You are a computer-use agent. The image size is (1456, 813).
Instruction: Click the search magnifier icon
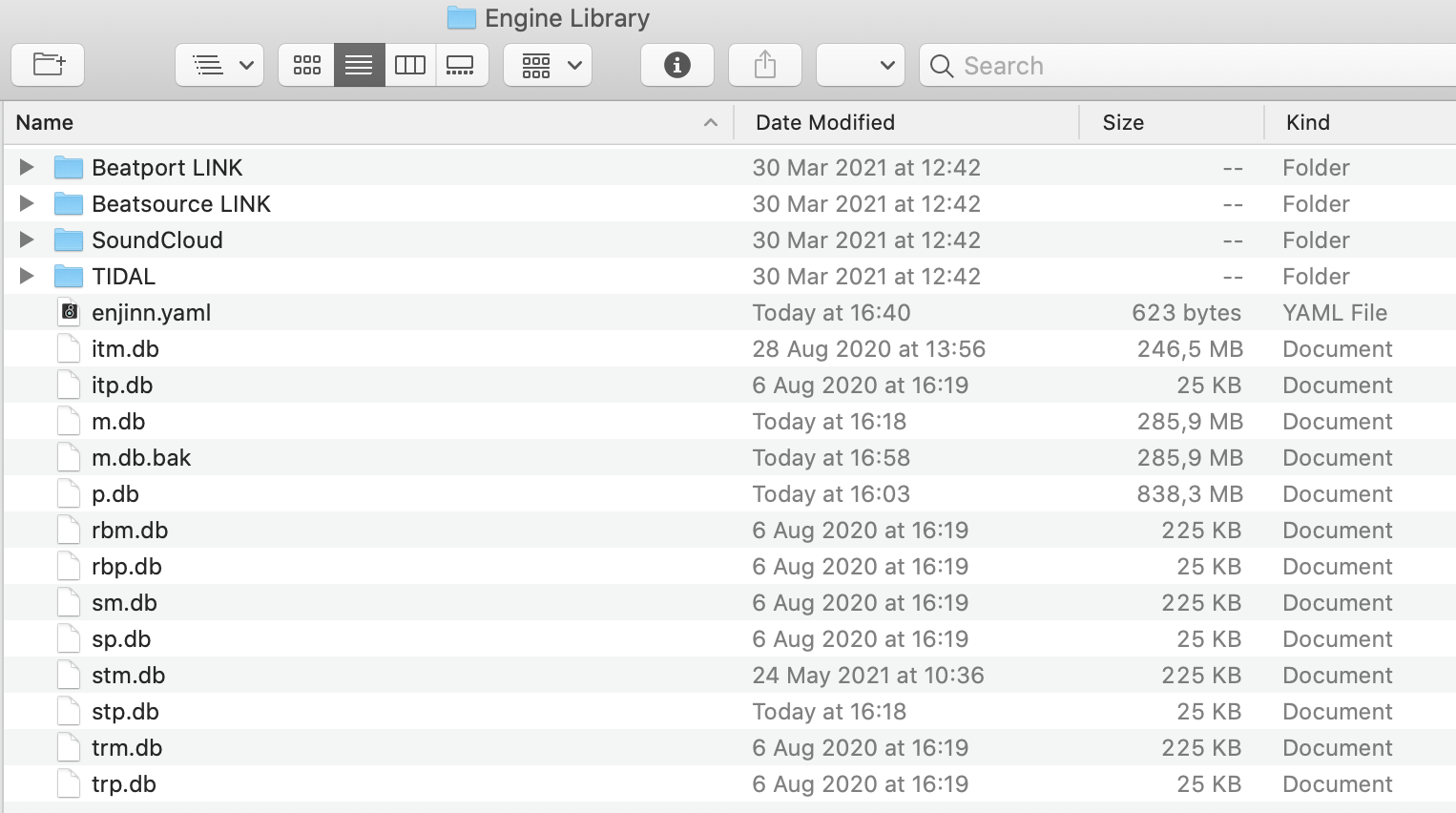942,66
